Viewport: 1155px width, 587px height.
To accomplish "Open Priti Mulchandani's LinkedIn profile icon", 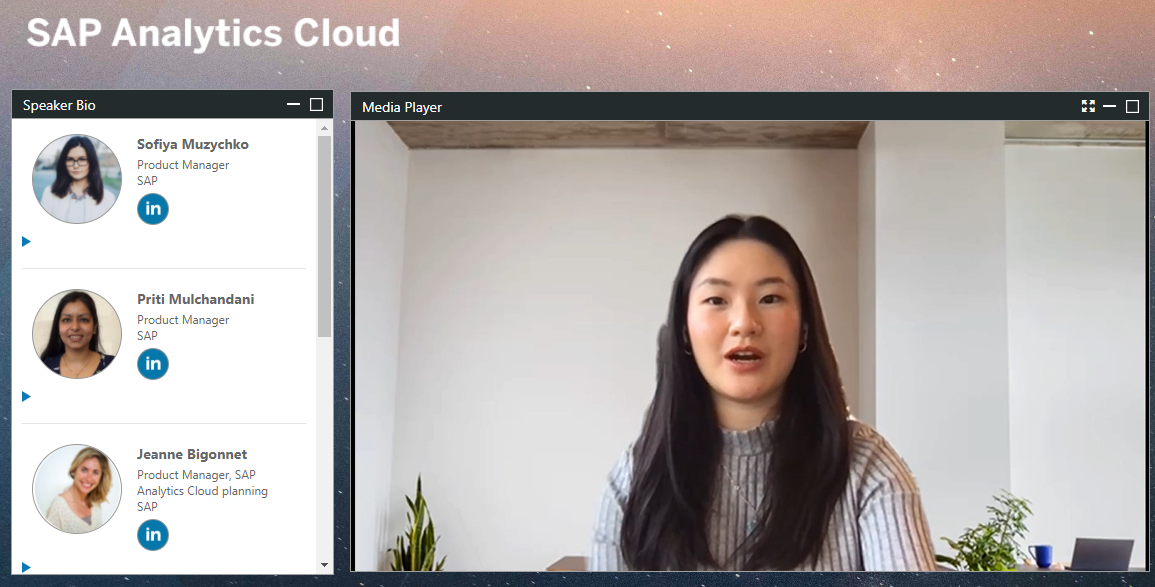I will click(153, 364).
